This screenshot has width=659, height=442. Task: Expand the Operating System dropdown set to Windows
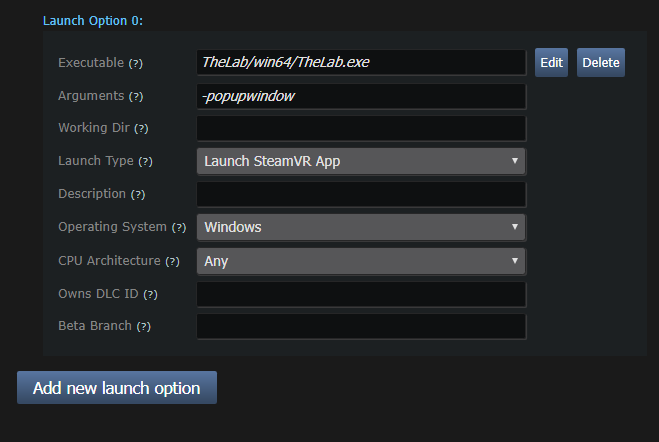(x=361, y=227)
